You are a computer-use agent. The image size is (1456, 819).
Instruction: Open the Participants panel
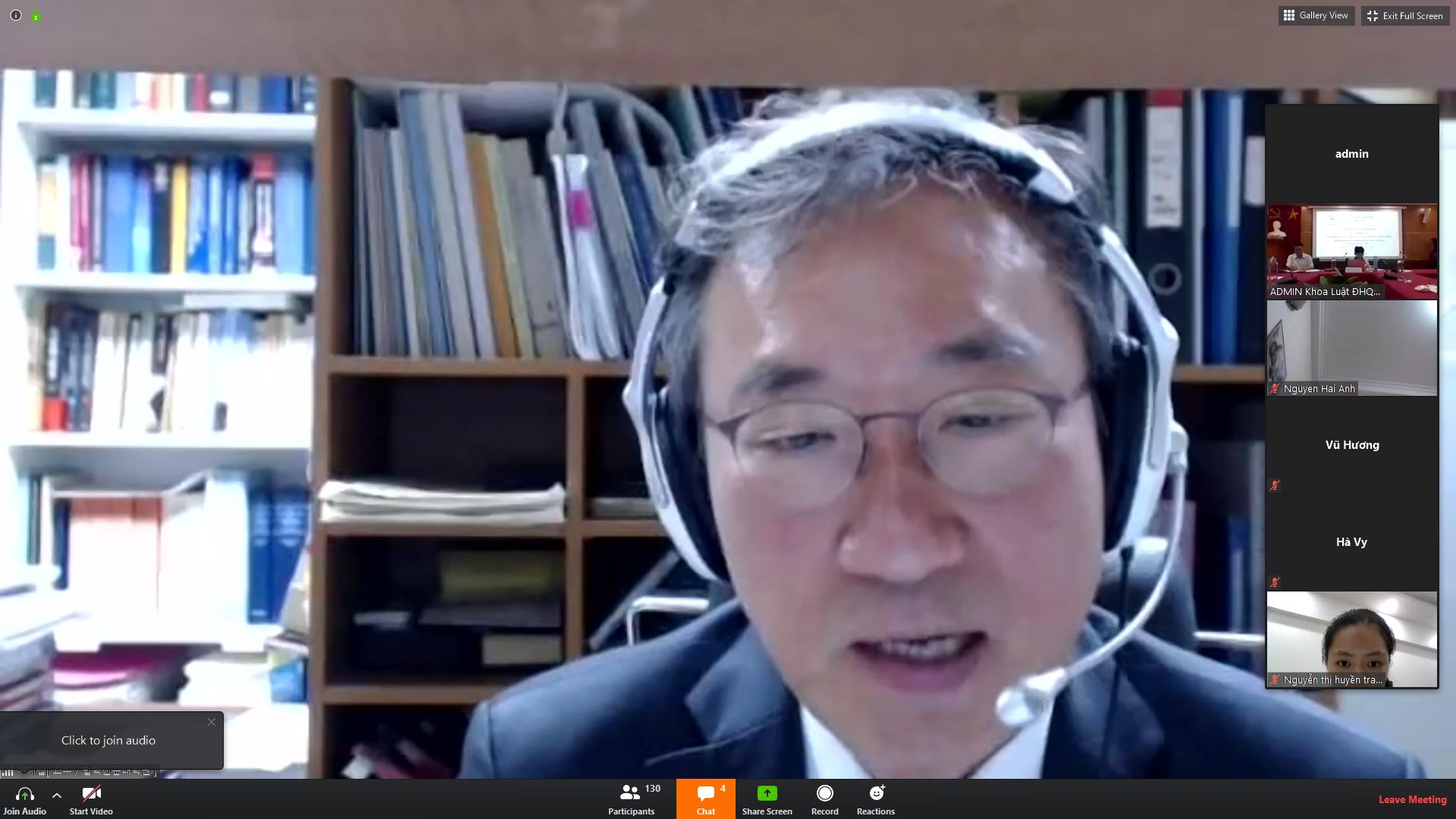(x=631, y=799)
